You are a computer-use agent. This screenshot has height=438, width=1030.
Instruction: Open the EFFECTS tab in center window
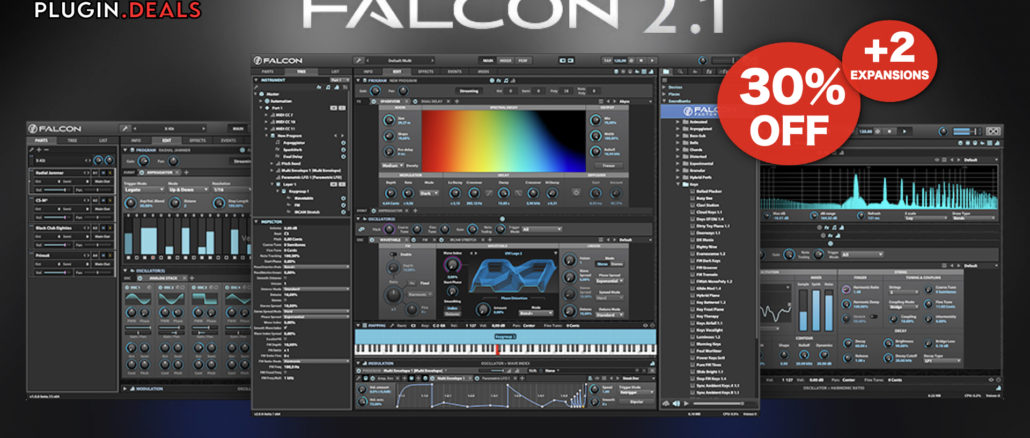point(426,72)
